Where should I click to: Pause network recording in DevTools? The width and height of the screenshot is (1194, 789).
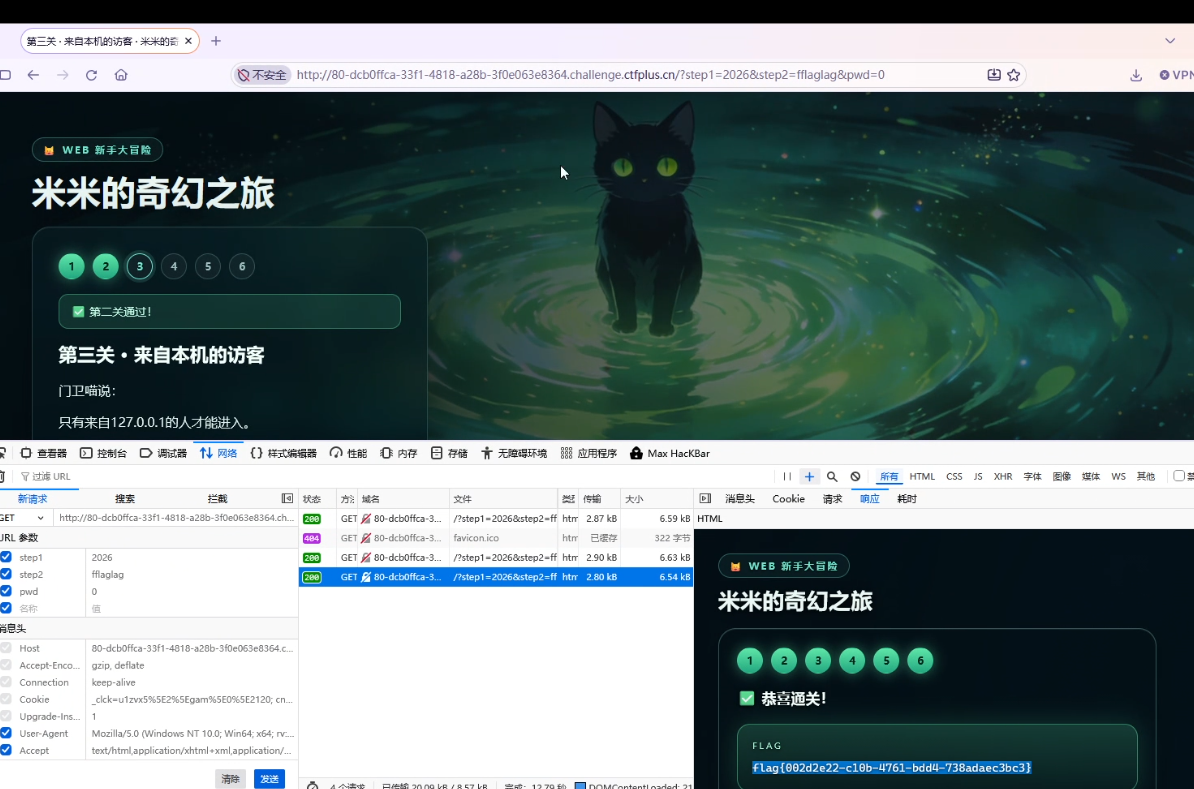click(x=787, y=477)
